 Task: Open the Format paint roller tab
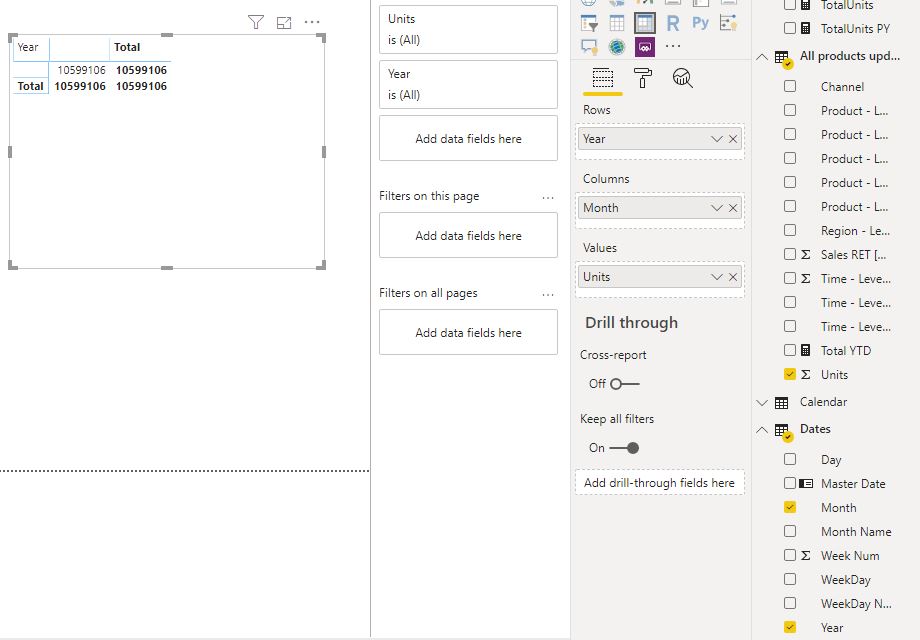tap(642, 78)
